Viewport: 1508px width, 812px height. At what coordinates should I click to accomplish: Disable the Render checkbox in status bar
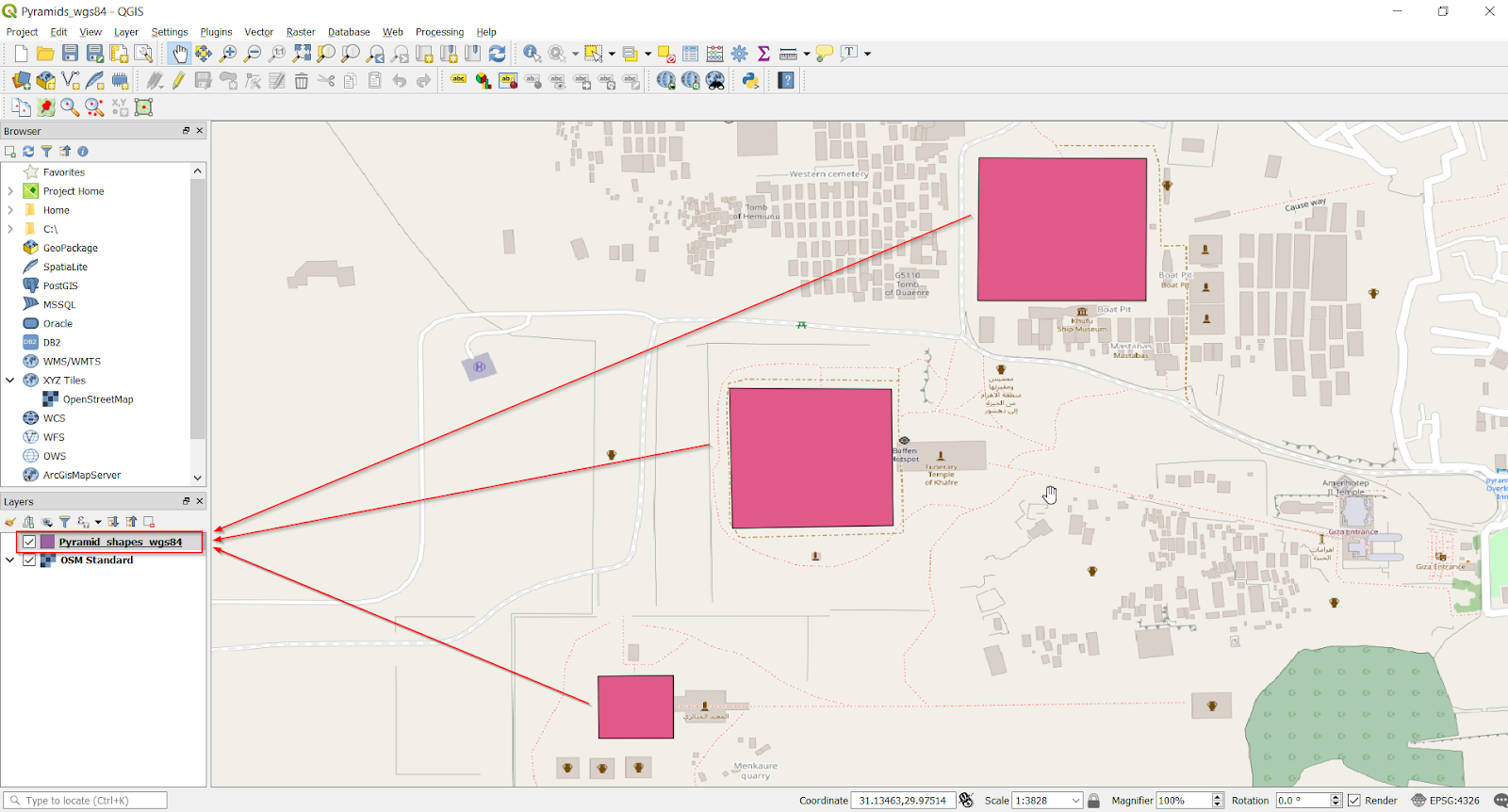(1354, 801)
